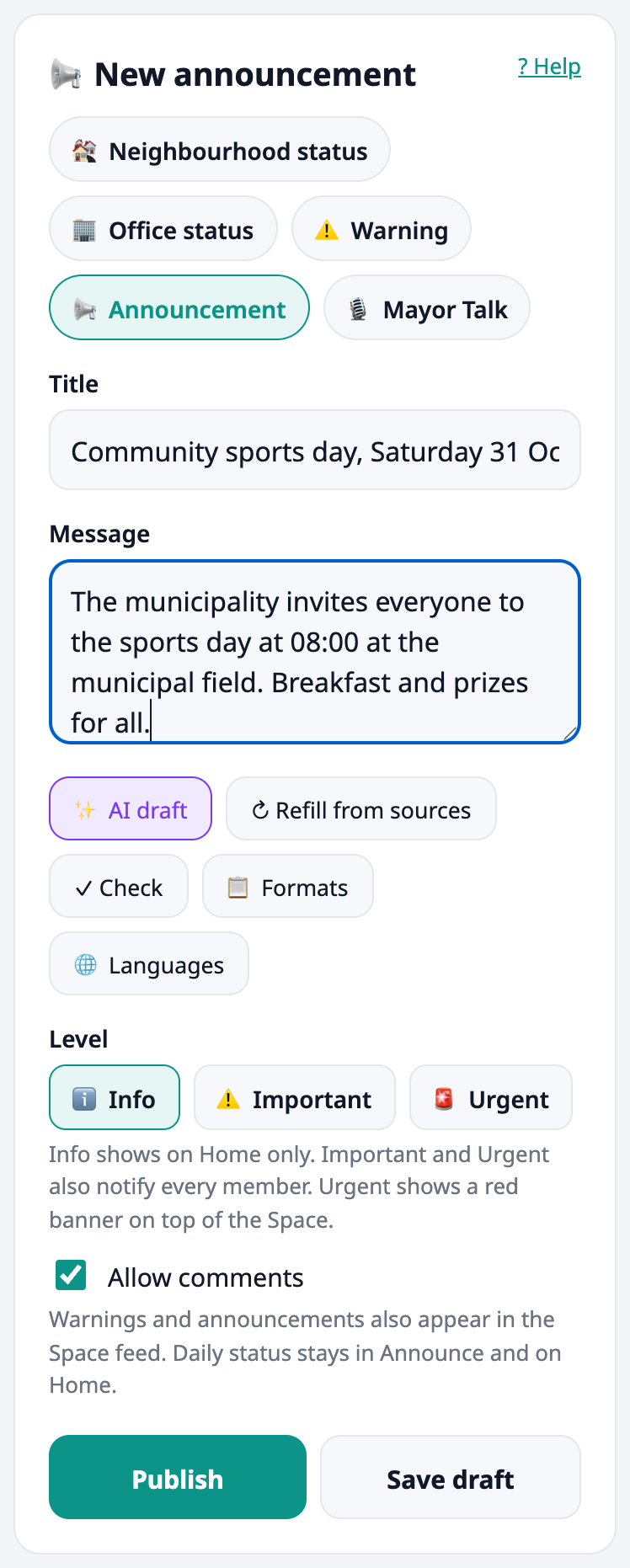This screenshot has height=1568, width=630.
Task: Select the Announcement megaphone chip
Action: (x=179, y=308)
